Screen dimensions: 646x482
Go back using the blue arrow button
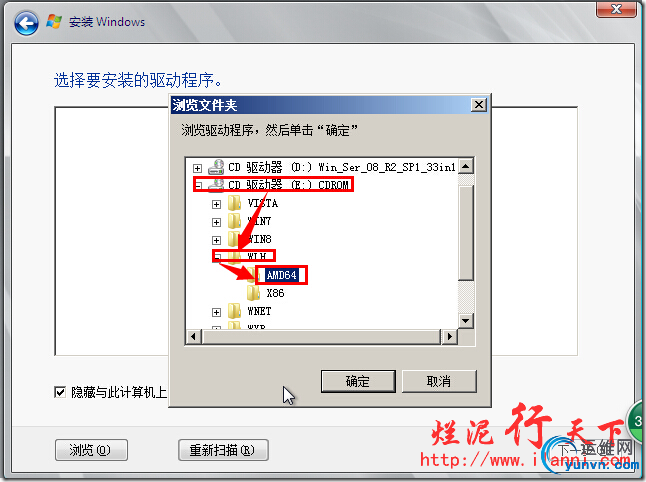[26, 23]
